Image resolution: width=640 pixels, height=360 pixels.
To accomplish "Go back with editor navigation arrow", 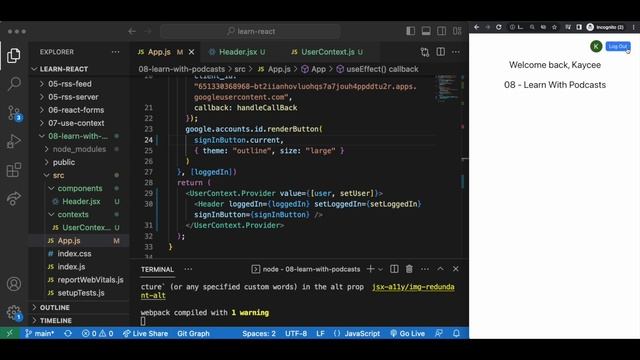I will tap(132, 31).
